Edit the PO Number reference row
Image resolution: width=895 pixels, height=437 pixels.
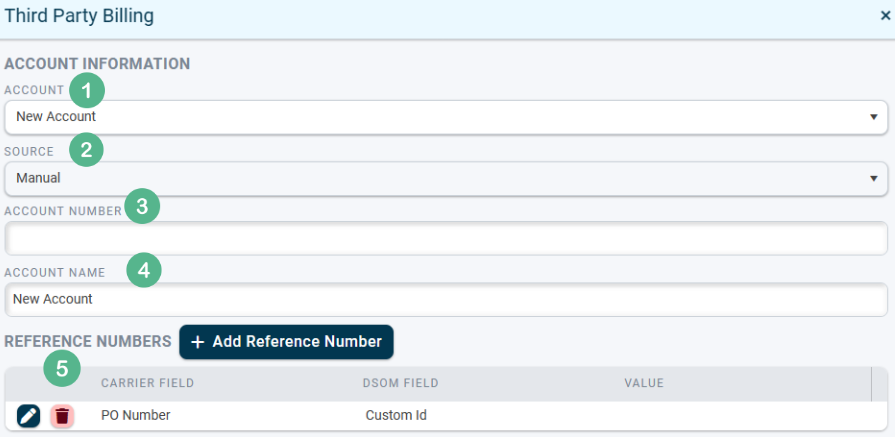coord(28,416)
